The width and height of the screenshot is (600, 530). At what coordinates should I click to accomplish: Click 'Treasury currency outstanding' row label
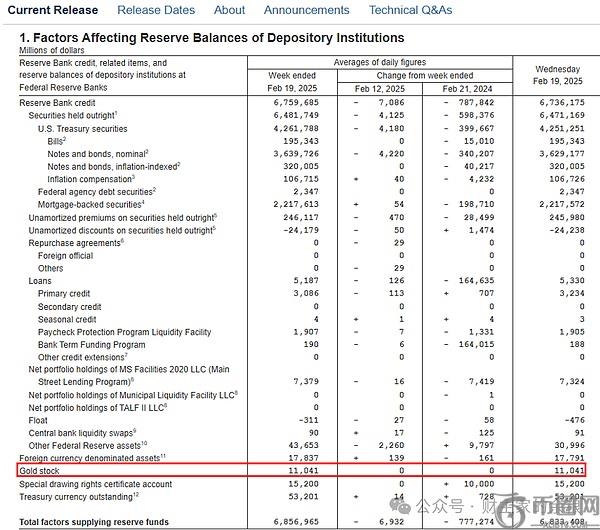[79, 496]
